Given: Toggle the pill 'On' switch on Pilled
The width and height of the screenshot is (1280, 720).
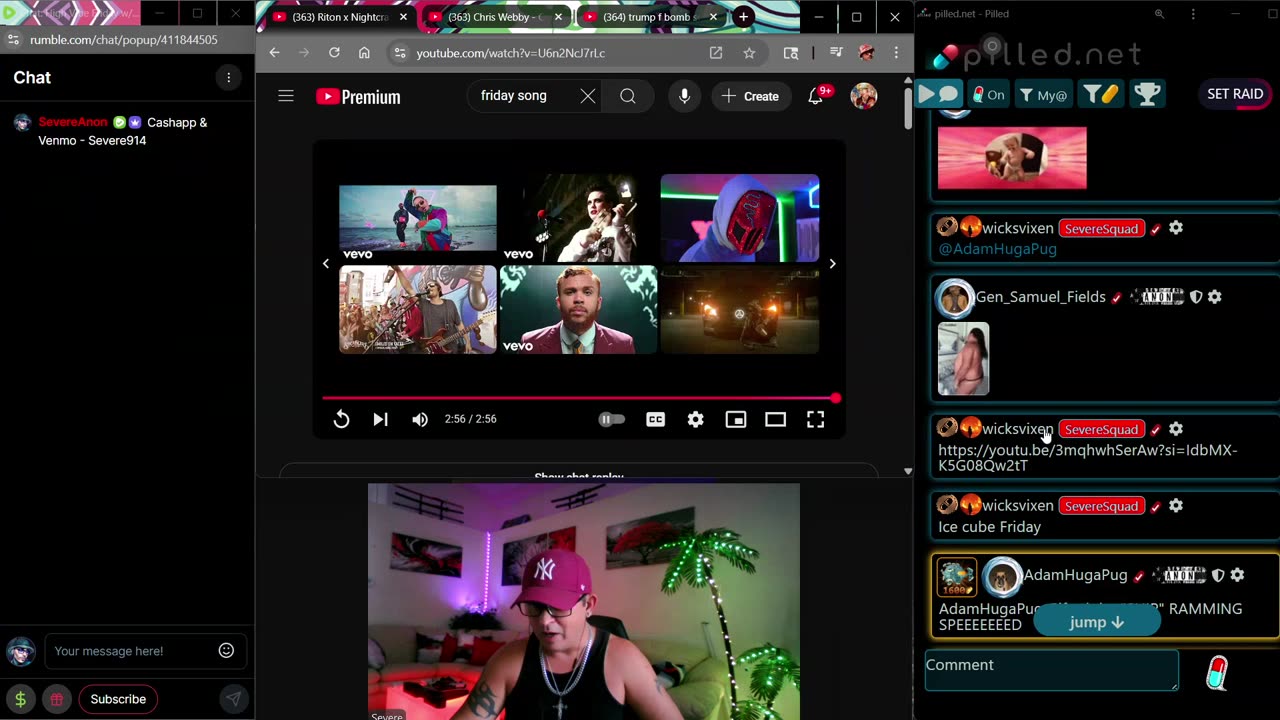Looking at the screenshot, I should point(988,94).
